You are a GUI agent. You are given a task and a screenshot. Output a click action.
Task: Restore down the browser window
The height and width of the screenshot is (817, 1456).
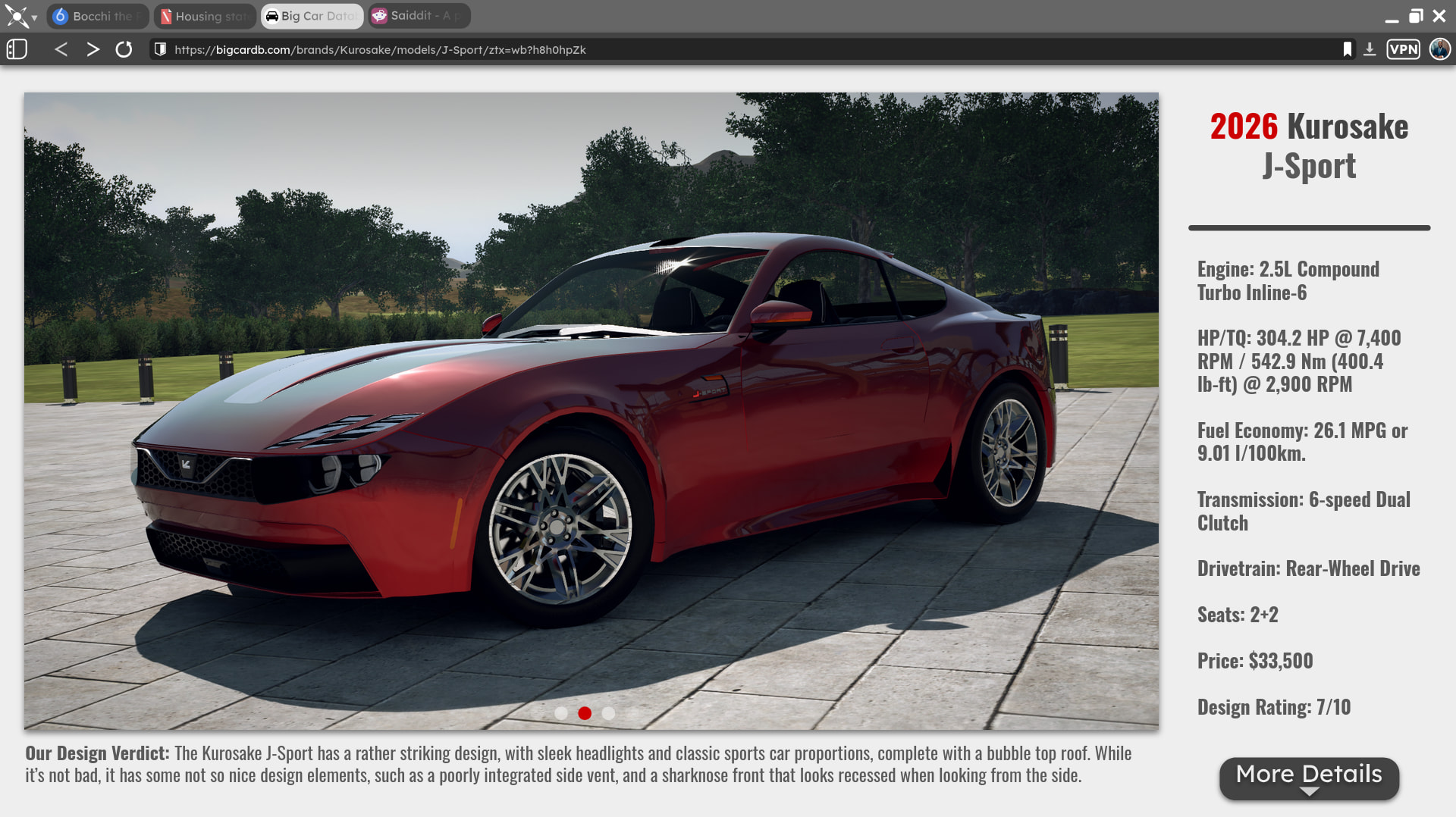click(x=1415, y=16)
